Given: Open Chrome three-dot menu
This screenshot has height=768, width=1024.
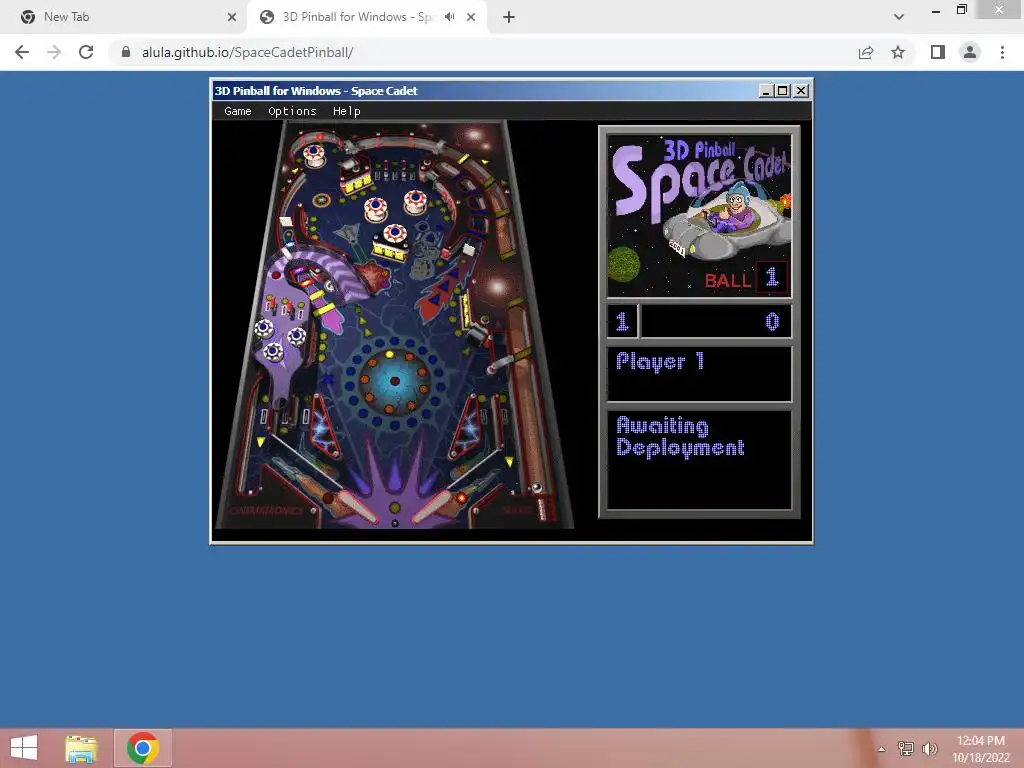Looking at the screenshot, I should pyautogui.click(x=1002, y=52).
